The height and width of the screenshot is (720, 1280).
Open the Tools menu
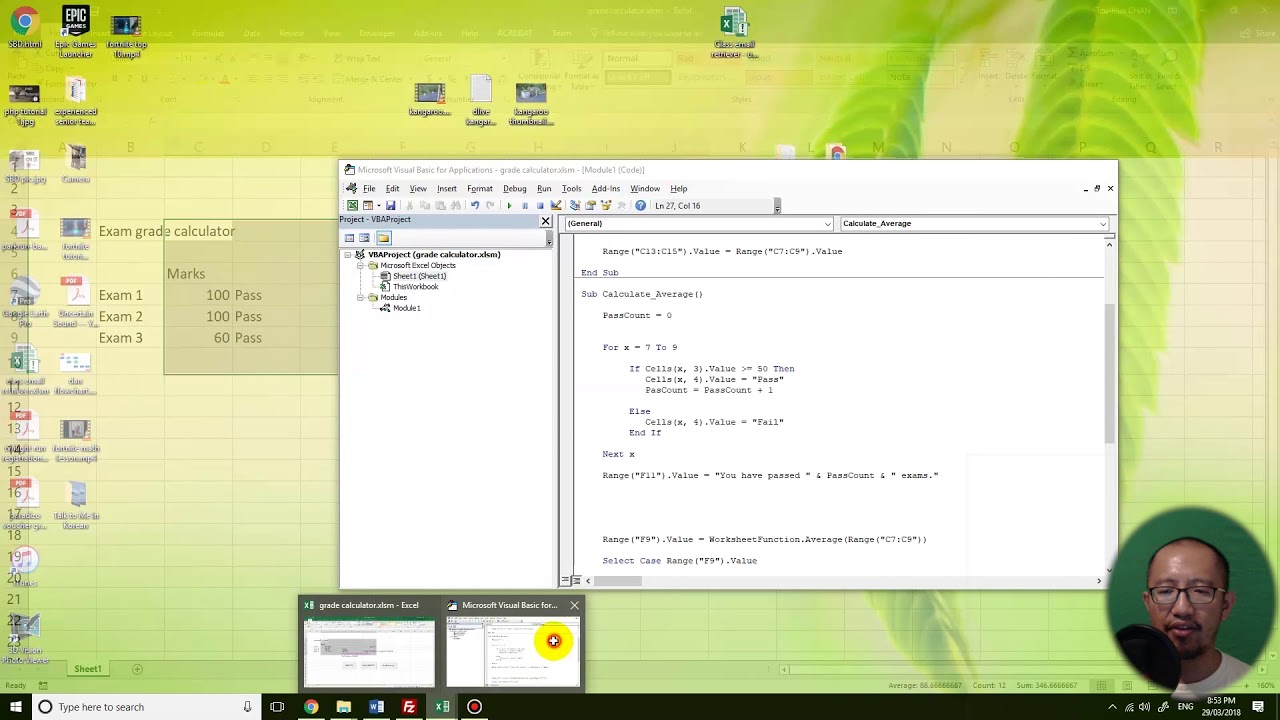pos(572,189)
